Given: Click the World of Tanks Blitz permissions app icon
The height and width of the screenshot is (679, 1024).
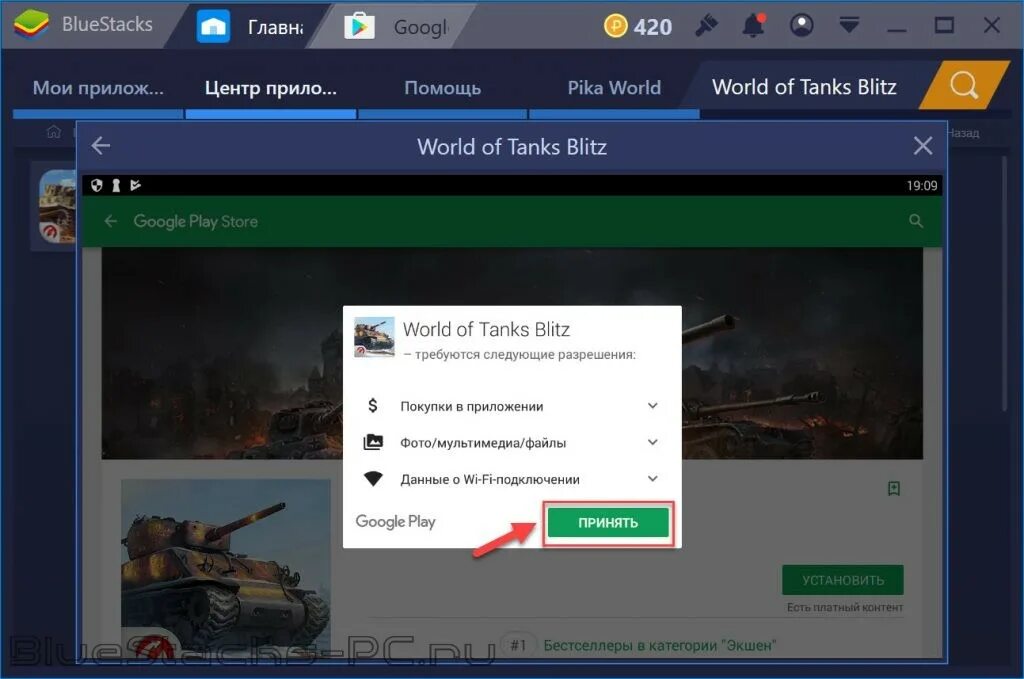Looking at the screenshot, I should [374, 337].
